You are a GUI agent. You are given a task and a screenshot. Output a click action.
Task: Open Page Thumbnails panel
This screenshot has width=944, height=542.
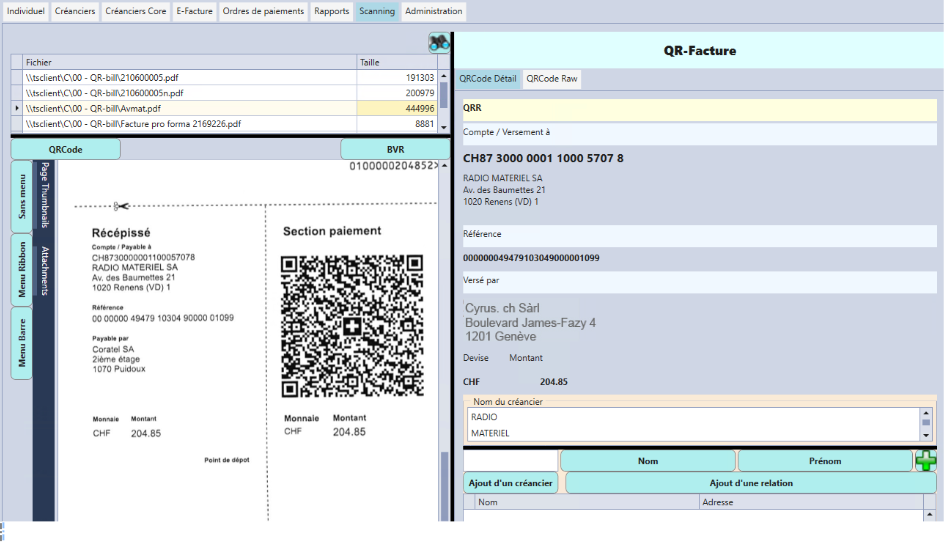click(44, 195)
